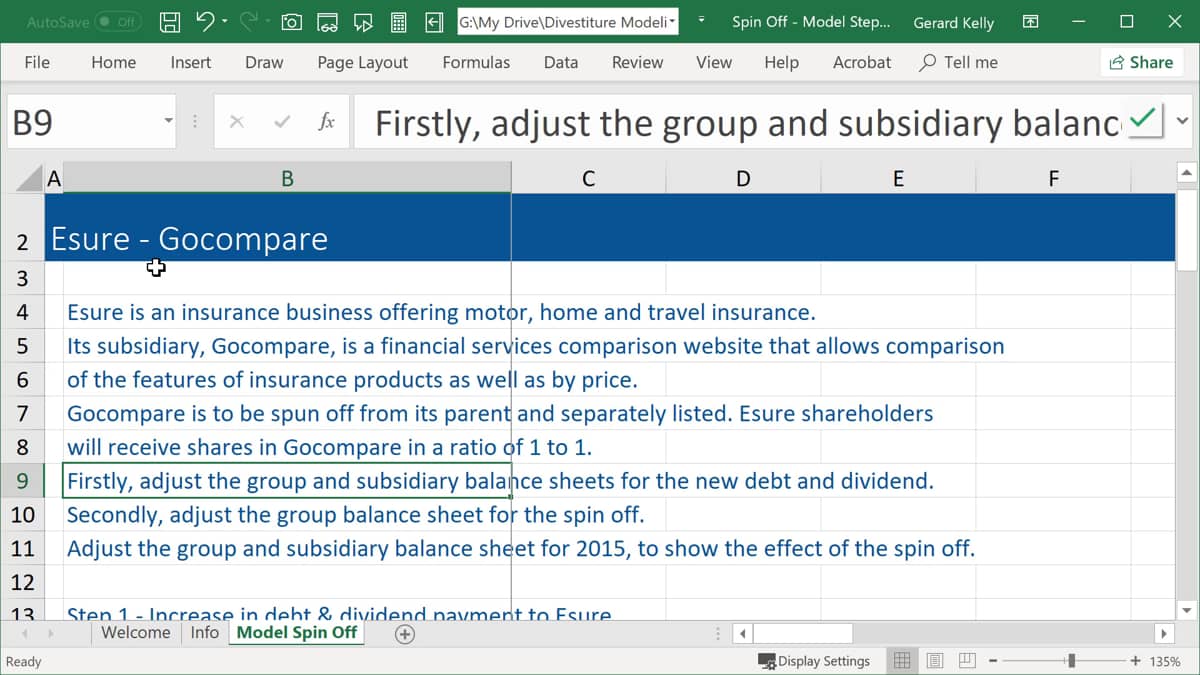Viewport: 1200px width, 675px height.
Task: Switch to the Formulas ribbon tab
Action: pyautogui.click(x=476, y=62)
